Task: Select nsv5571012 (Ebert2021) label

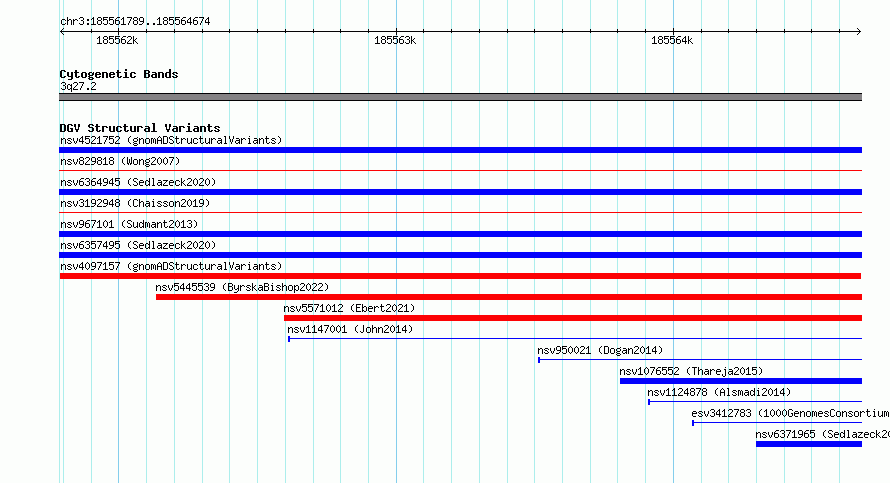Action: (x=349, y=308)
